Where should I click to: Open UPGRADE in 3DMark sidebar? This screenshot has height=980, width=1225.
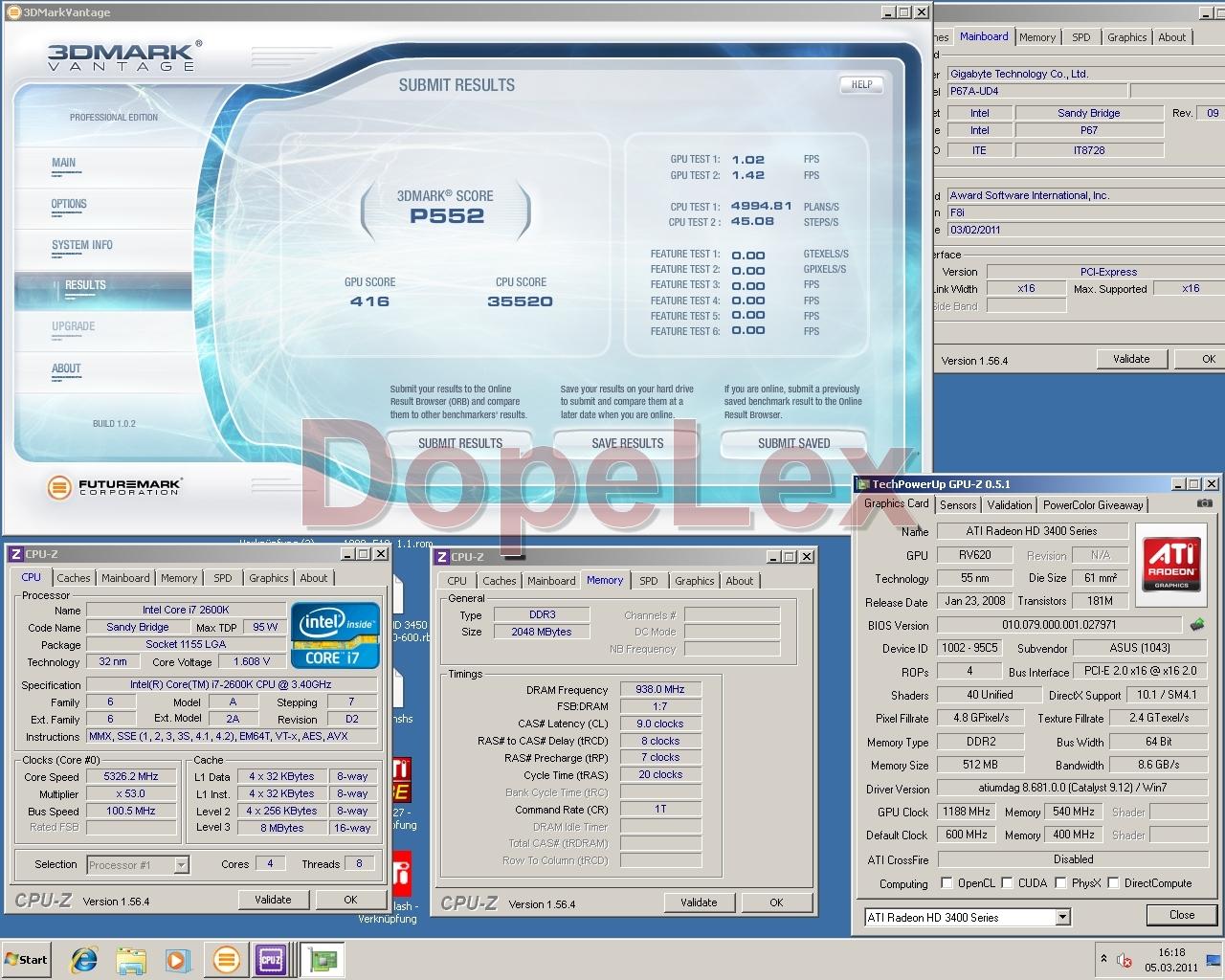click(74, 326)
